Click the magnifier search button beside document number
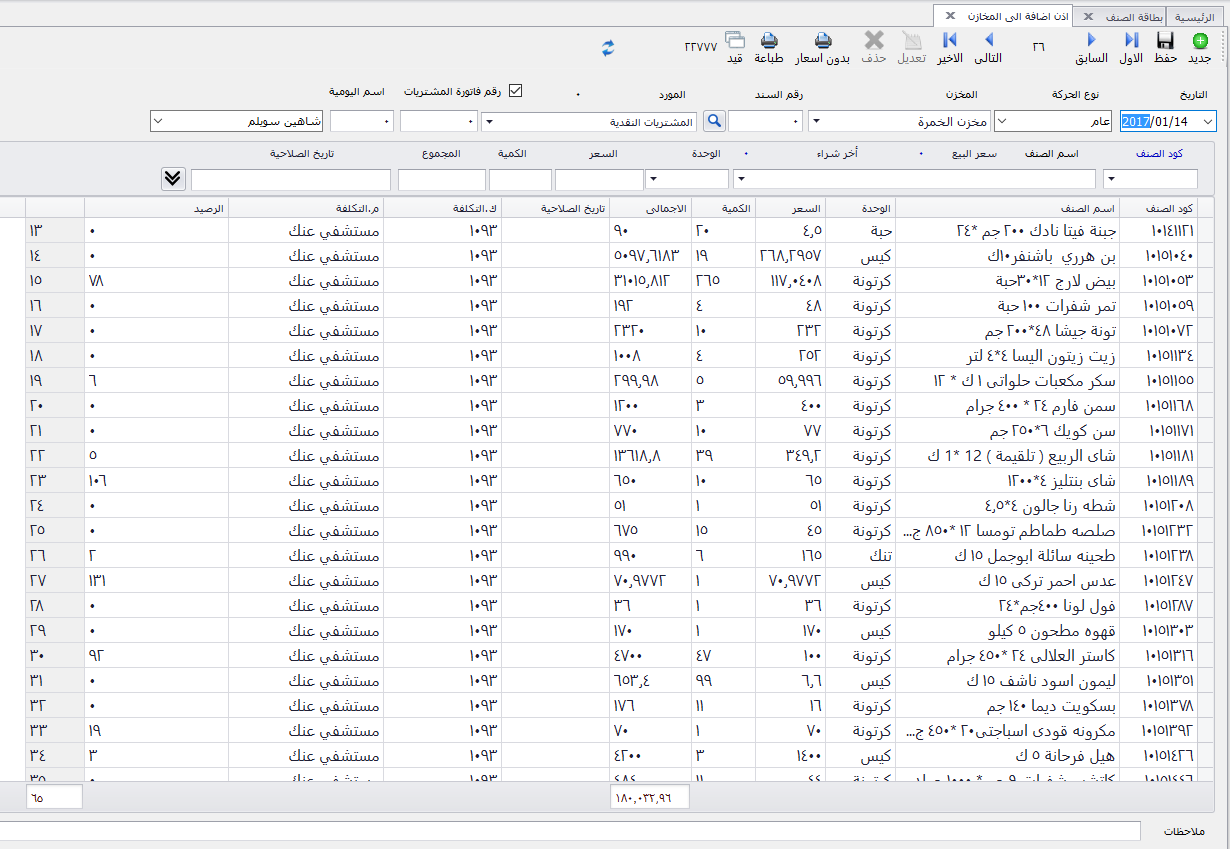The width and height of the screenshot is (1230, 849). (714, 121)
